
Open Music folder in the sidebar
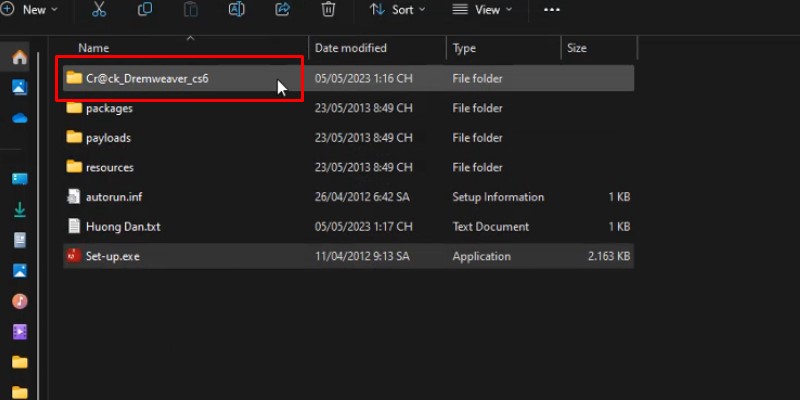pyautogui.click(x=19, y=301)
